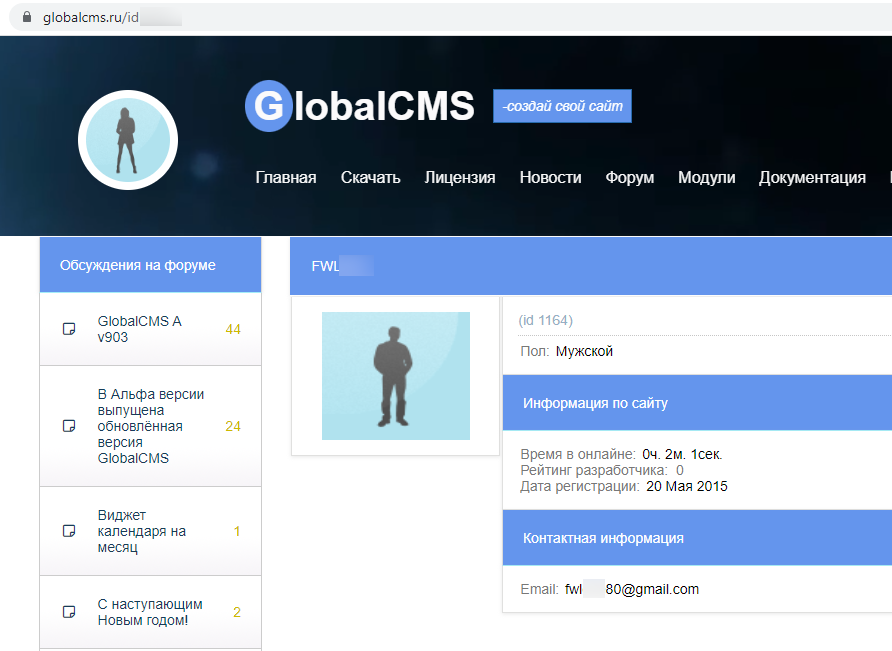
Task: Click the 'создай свой сайт' banner button
Action: 562,106
